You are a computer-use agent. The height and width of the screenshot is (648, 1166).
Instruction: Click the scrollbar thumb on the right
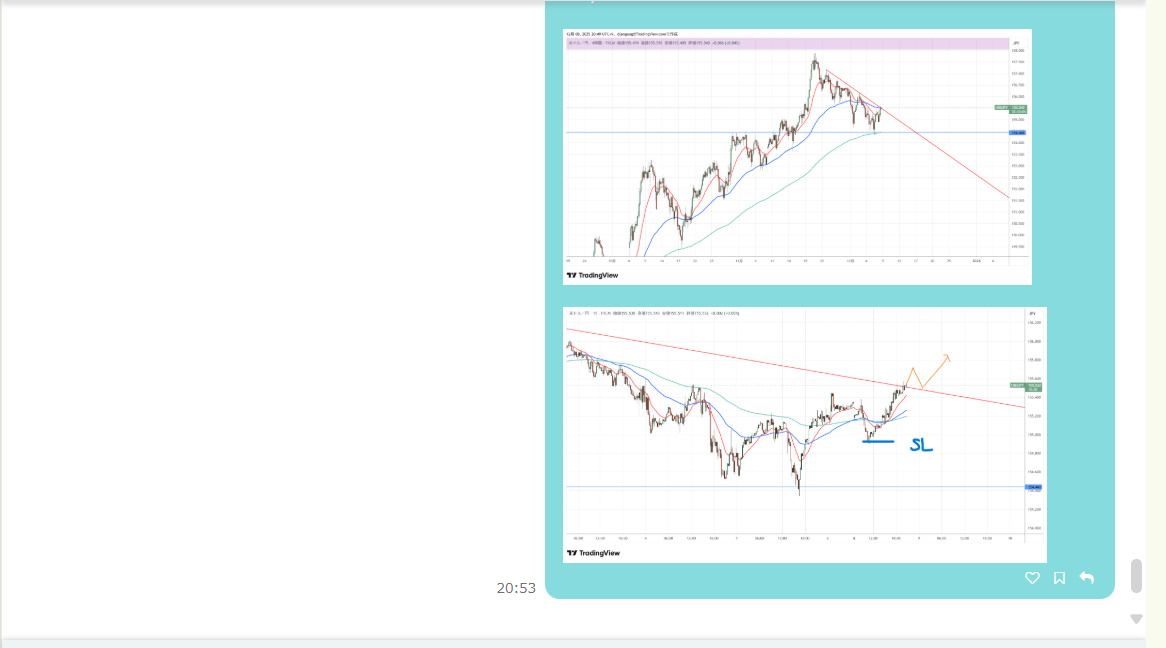click(1136, 576)
